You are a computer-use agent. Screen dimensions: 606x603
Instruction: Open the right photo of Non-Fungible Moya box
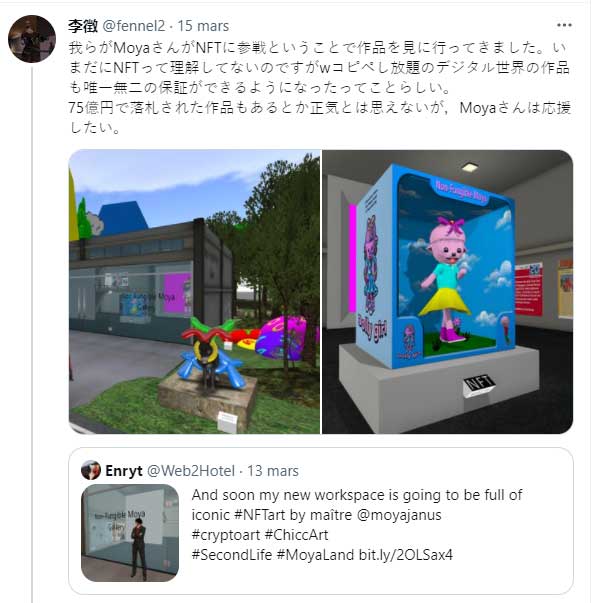click(448, 292)
